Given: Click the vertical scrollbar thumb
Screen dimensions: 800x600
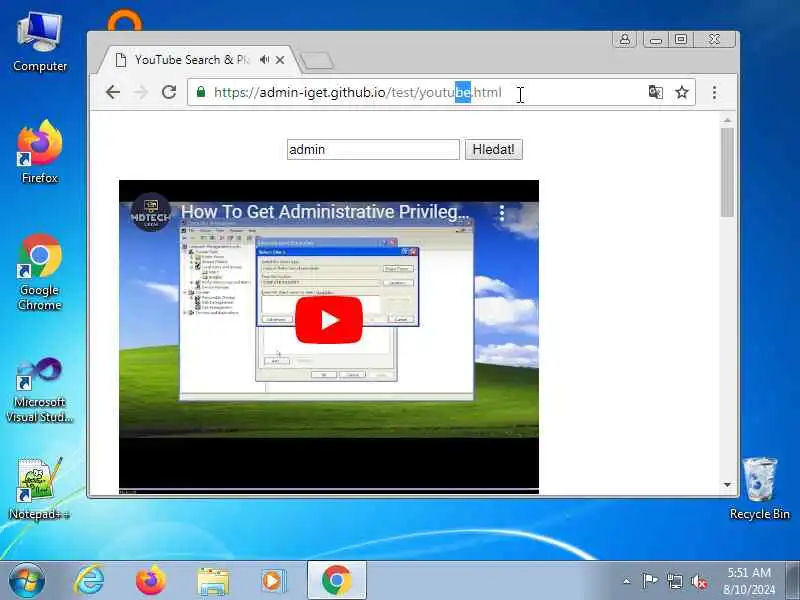Looking at the screenshot, I should (x=728, y=172).
